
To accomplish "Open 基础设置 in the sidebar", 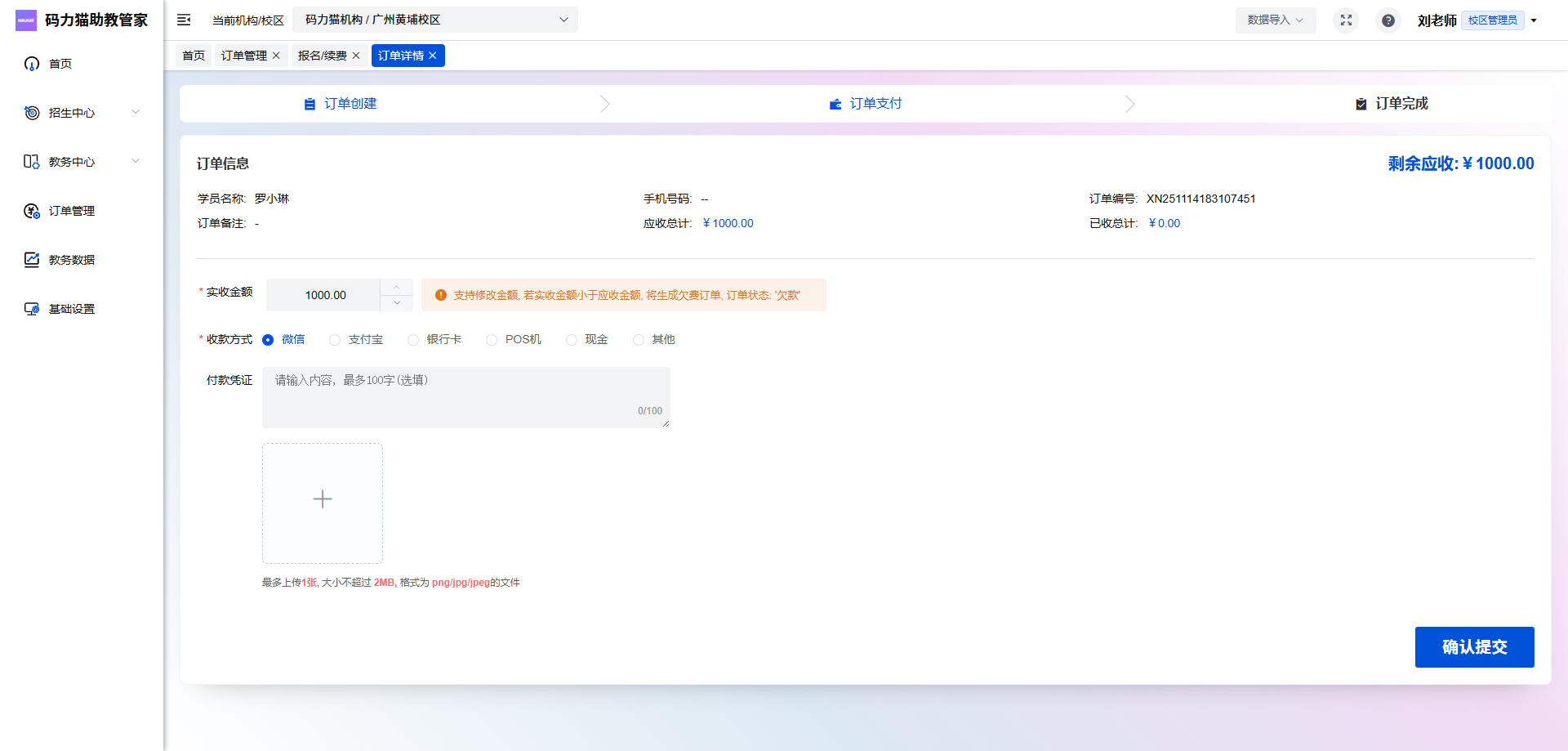I will click(71, 309).
